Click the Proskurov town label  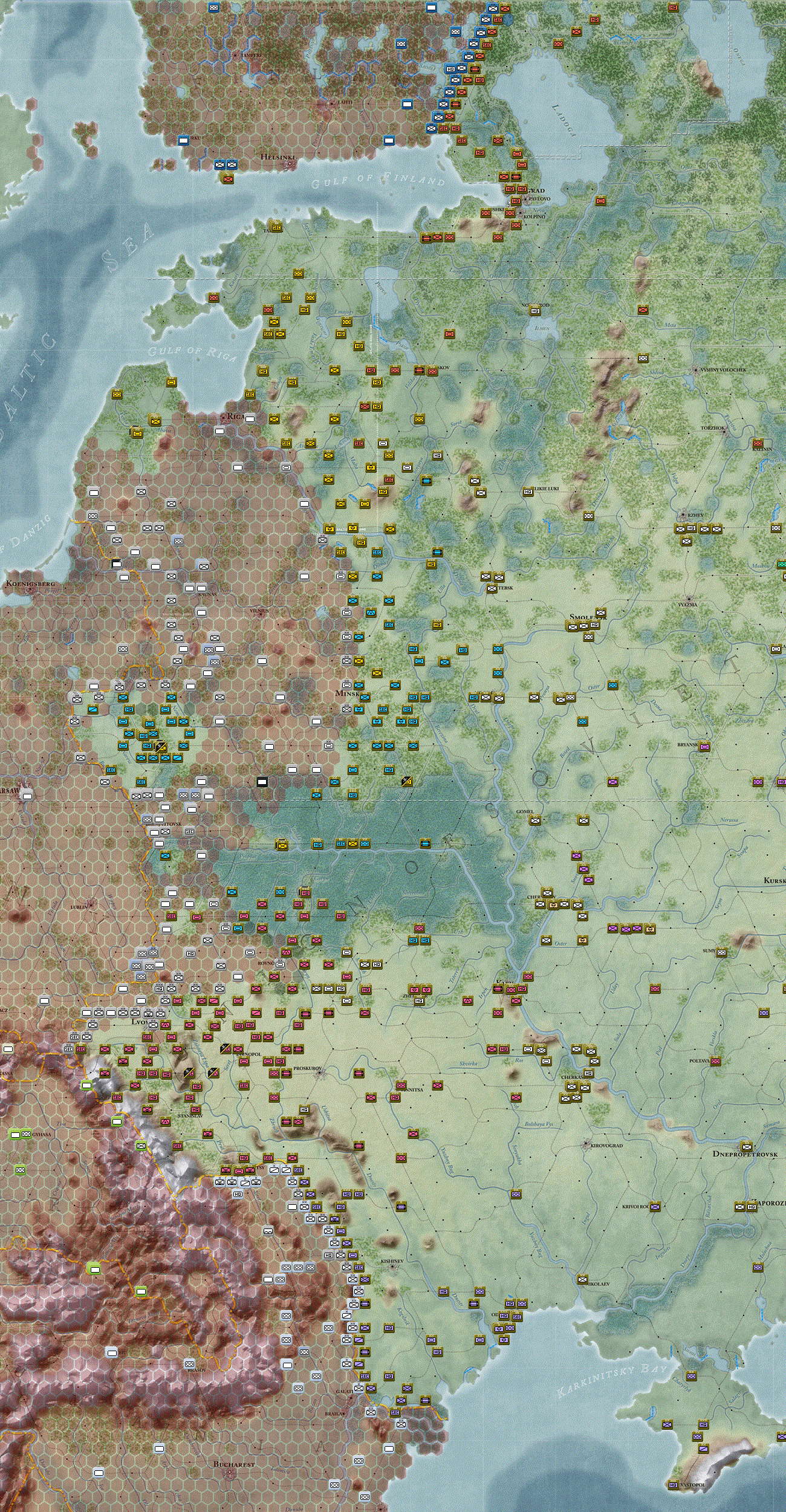tap(308, 1068)
